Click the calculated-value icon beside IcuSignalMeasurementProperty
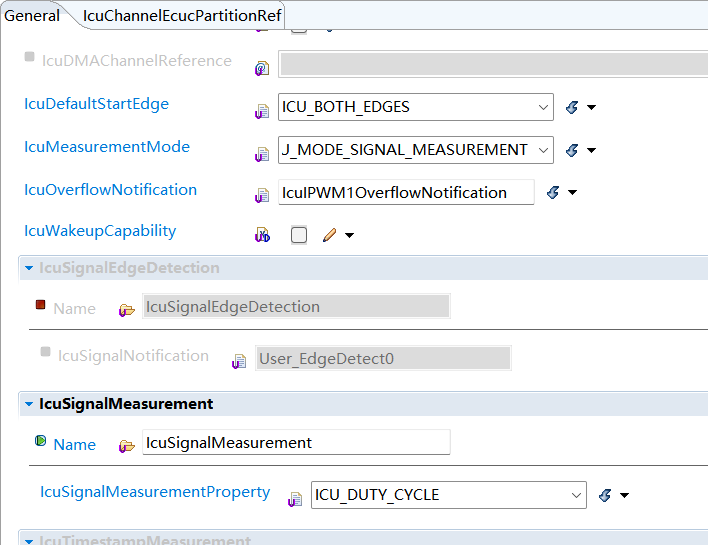 pos(604,495)
